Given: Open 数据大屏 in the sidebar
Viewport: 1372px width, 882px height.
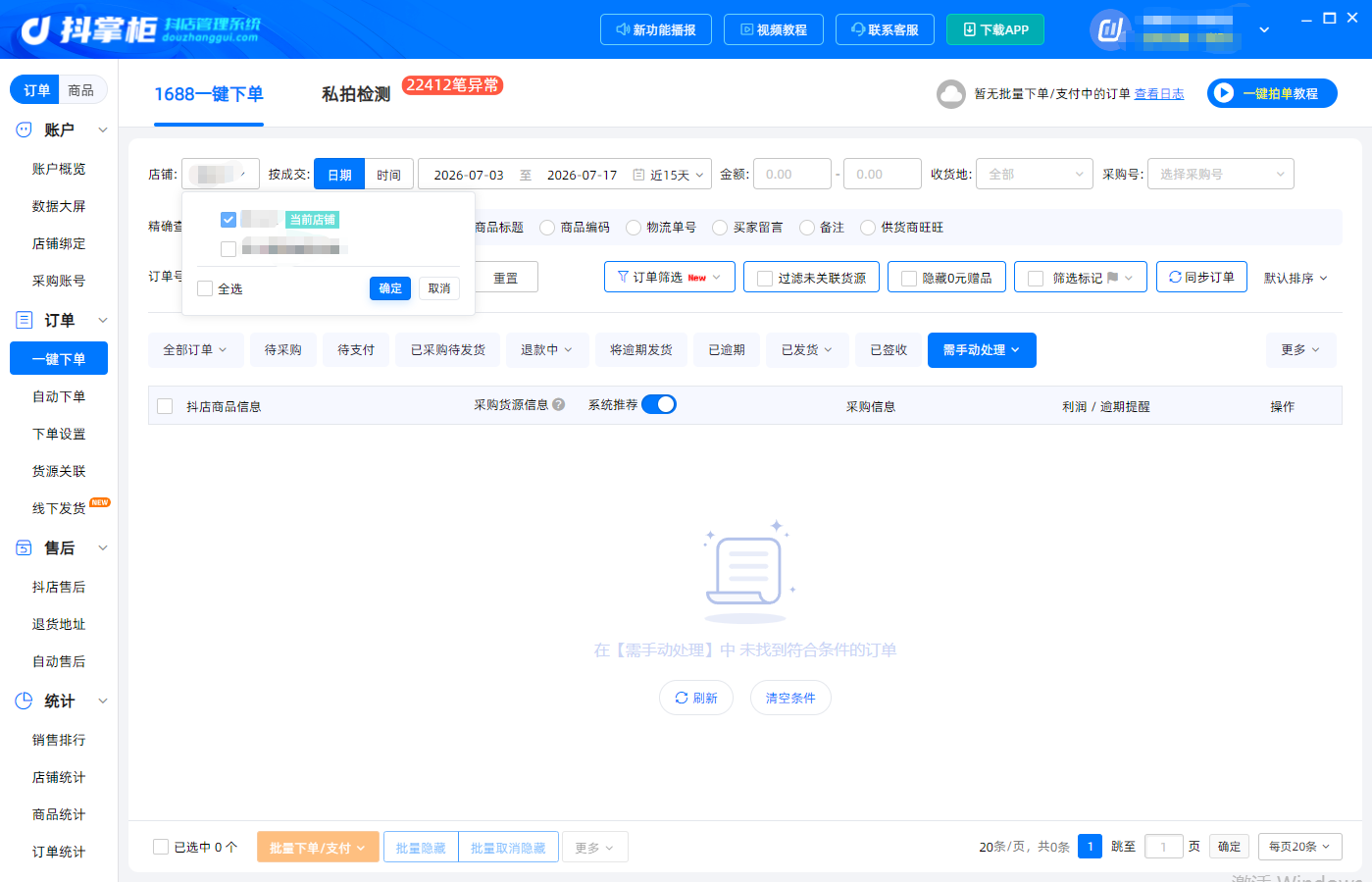Looking at the screenshot, I should coord(59,206).
